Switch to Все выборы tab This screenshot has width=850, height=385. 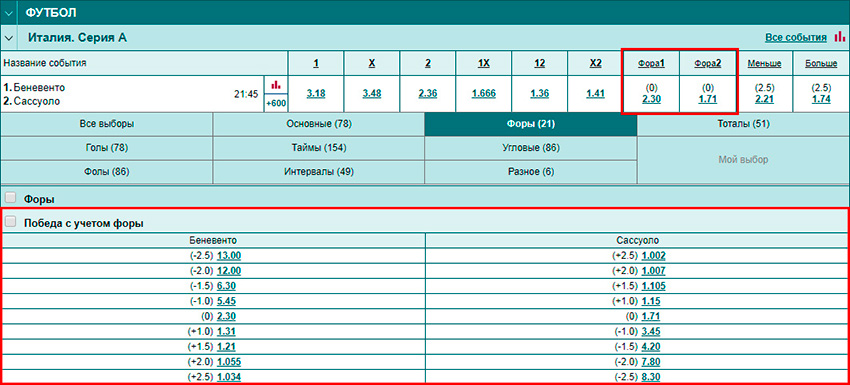coord(107,124)
